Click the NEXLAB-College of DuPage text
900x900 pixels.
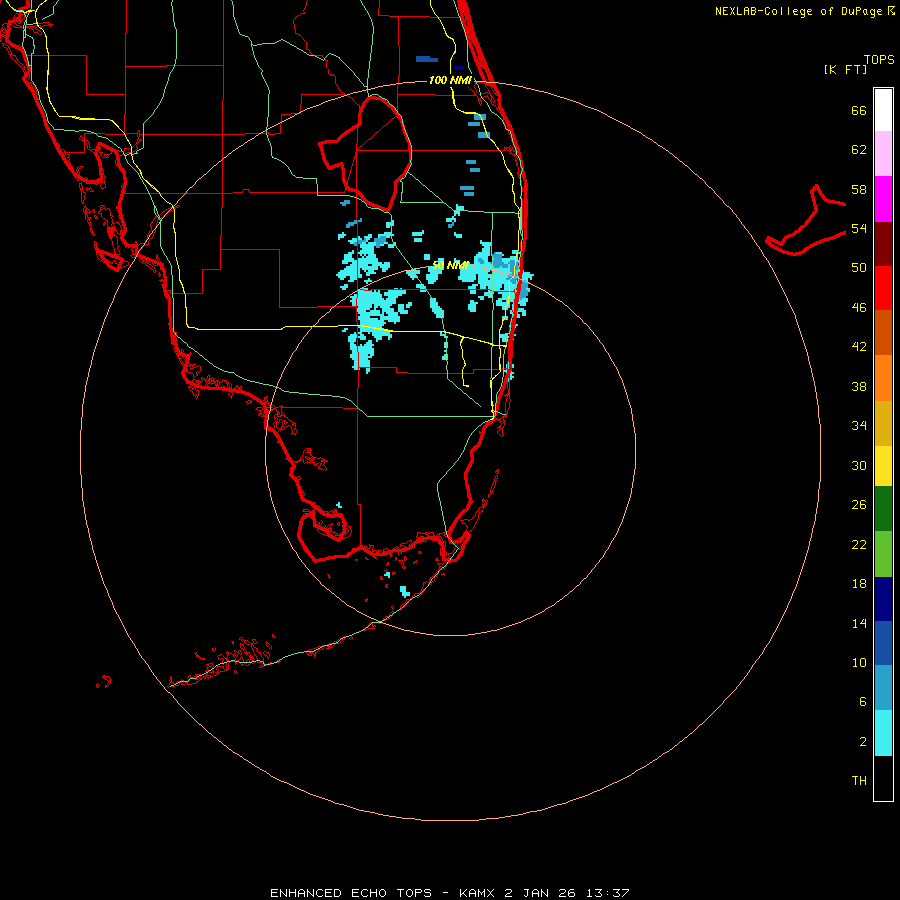point(798,11)
